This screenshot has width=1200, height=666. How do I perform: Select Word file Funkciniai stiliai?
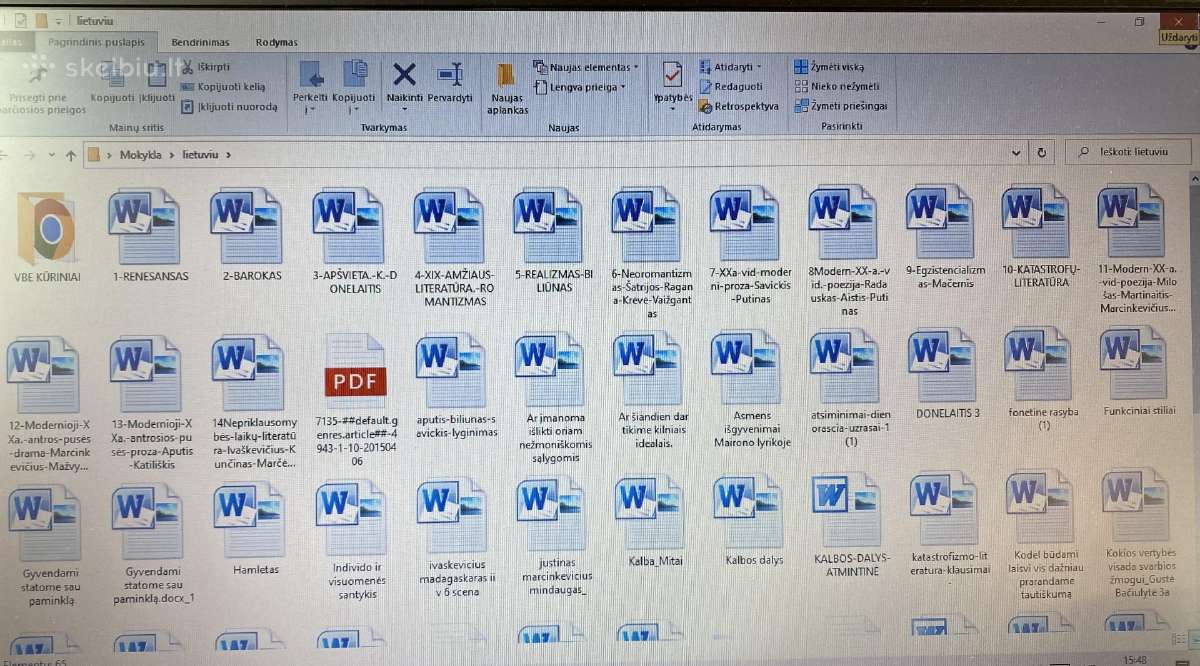1139,371
